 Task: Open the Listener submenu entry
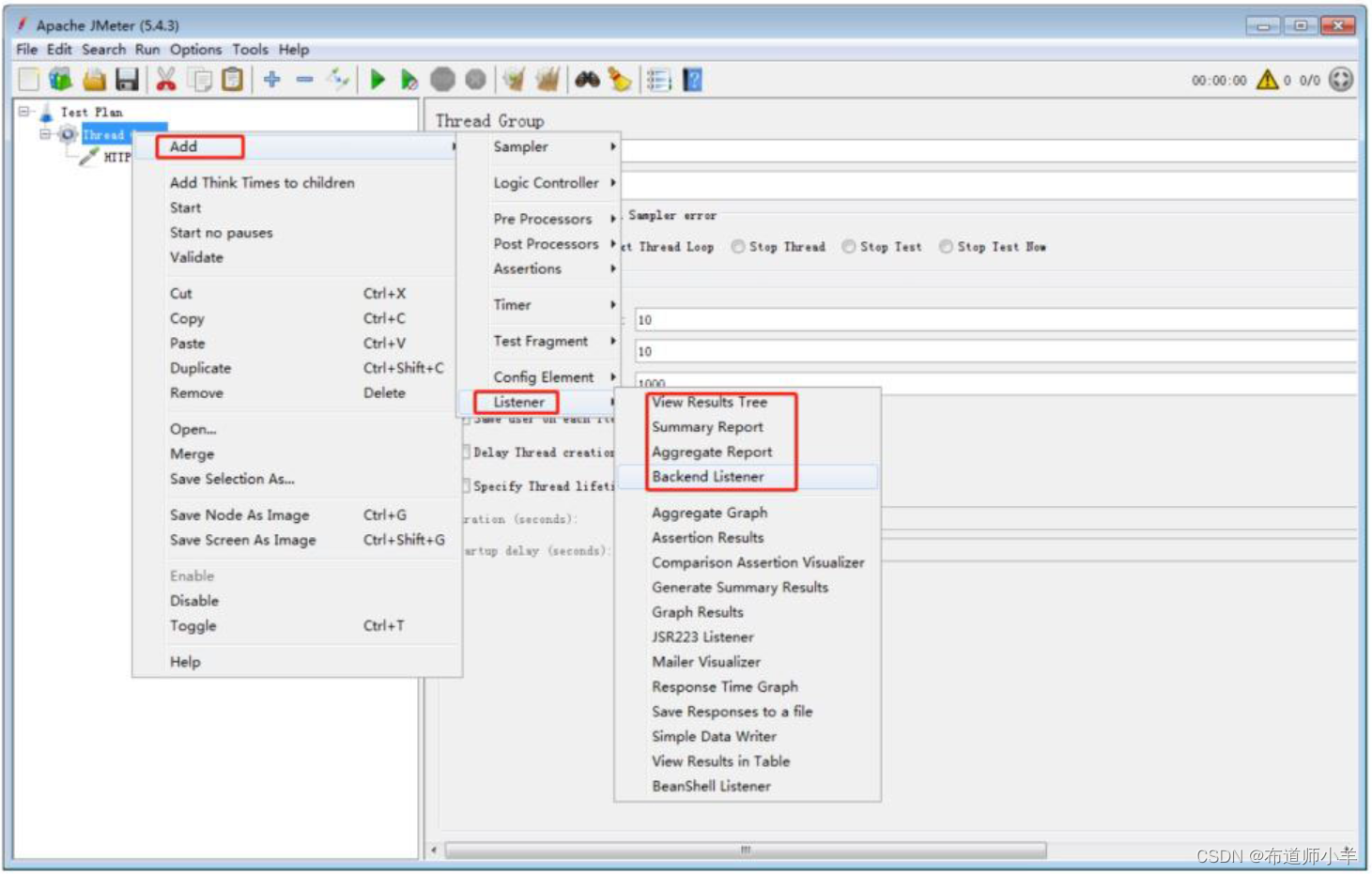point(538,402)
